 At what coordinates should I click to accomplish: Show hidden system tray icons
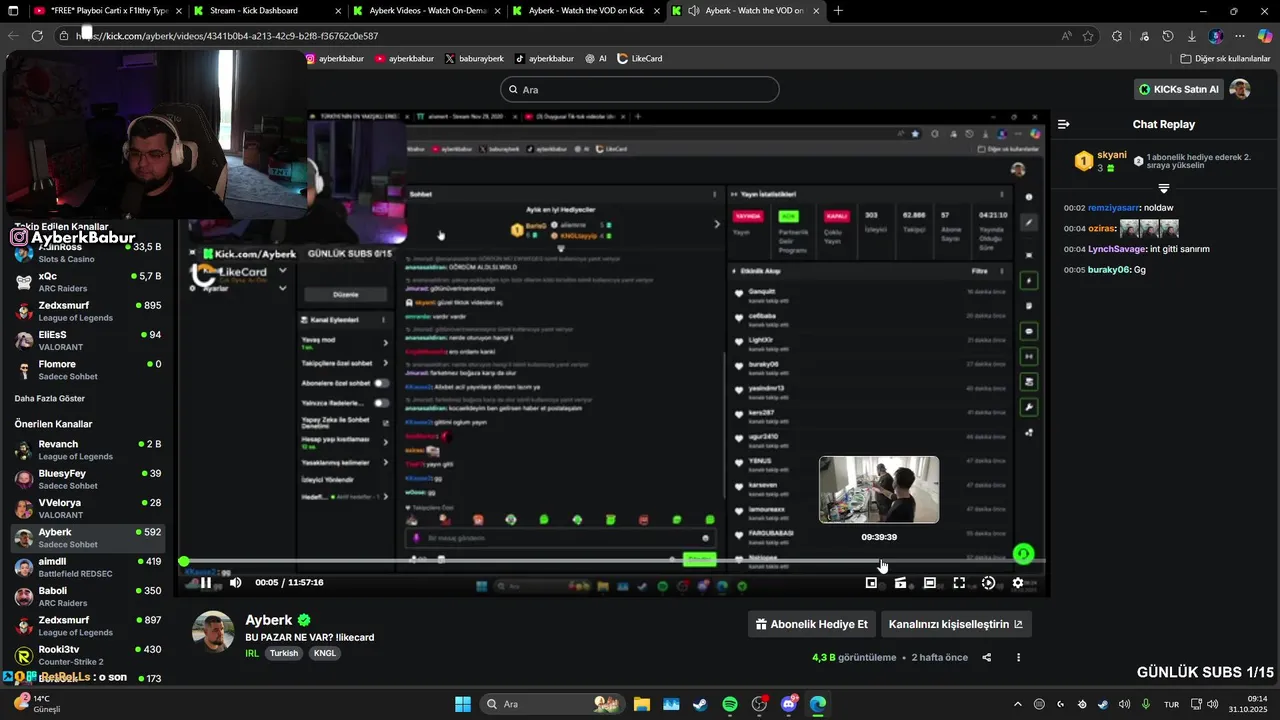[1018, 704]
